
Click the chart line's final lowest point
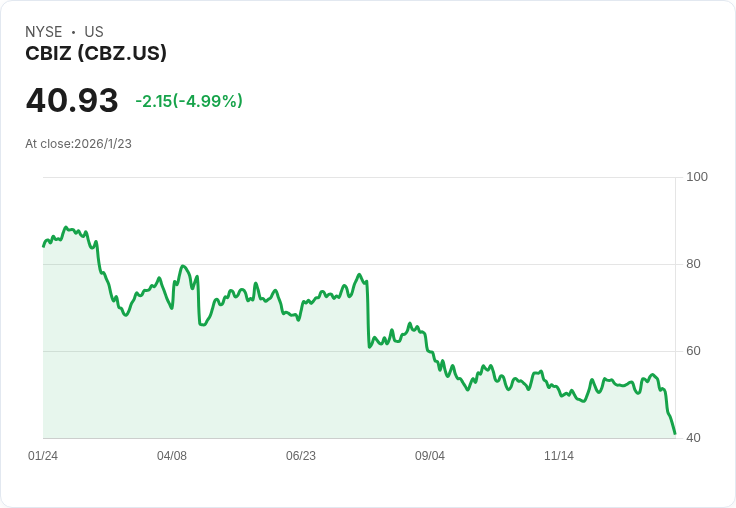pos(675,433)
